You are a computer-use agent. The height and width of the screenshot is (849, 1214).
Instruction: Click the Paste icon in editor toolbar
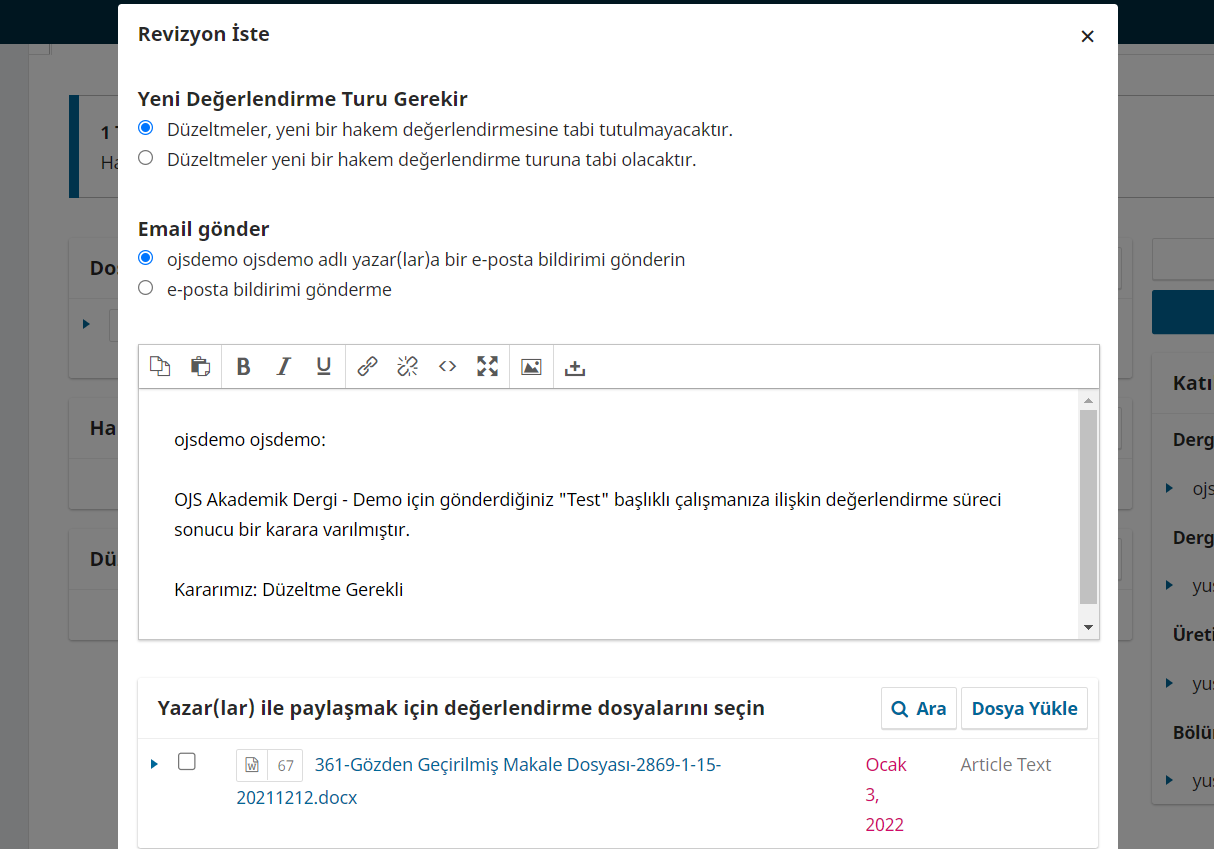(200, 367)
